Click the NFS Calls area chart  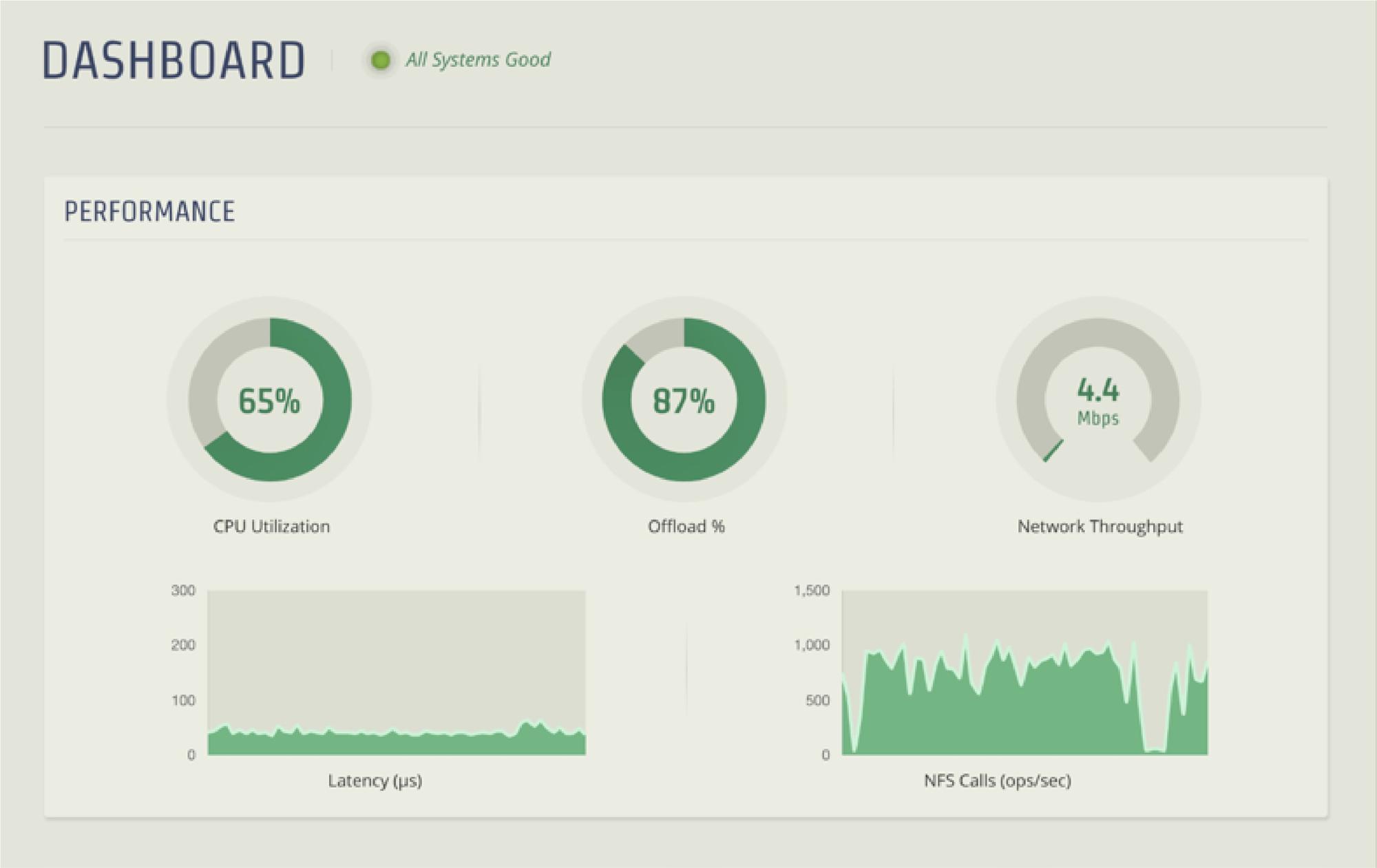tap(1024, 673)
